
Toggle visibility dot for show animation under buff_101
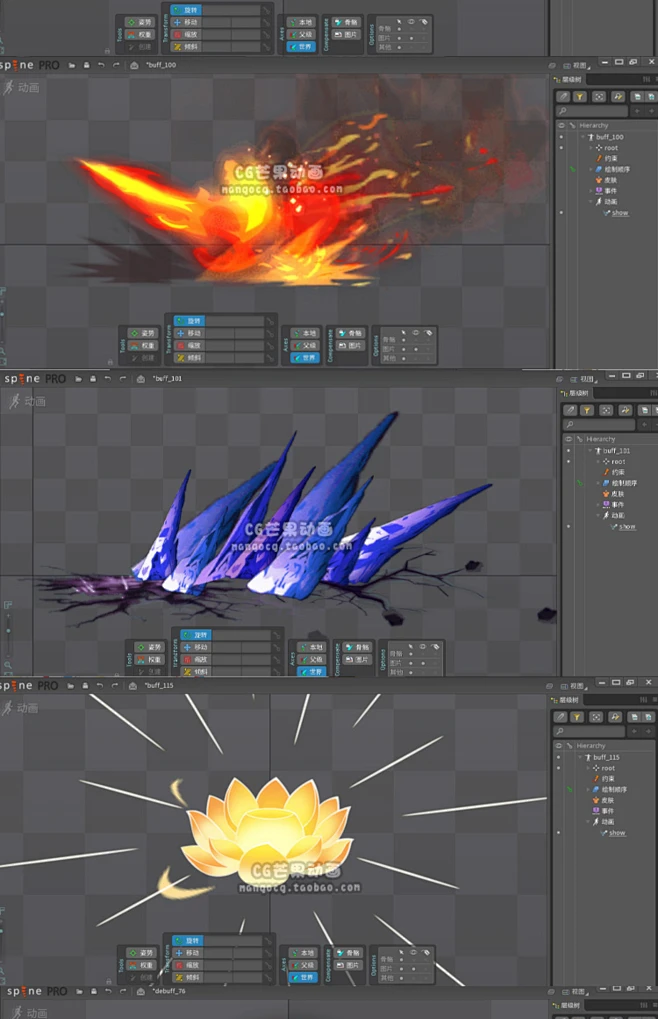click(x=566, y=527)
